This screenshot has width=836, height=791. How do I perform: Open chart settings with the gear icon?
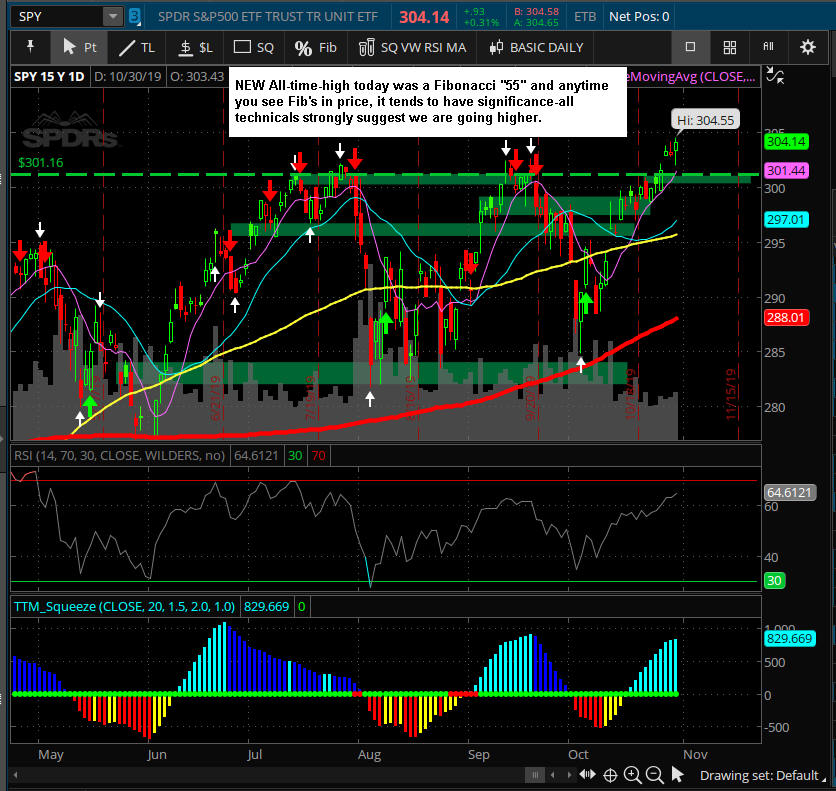tap(807, 47)
